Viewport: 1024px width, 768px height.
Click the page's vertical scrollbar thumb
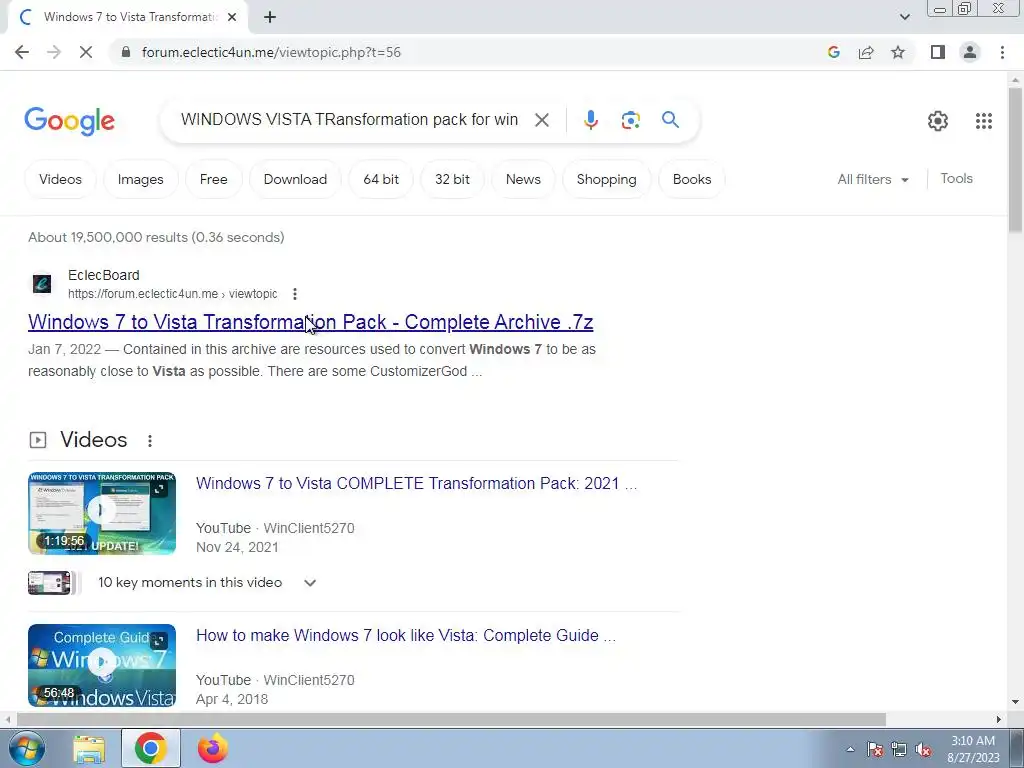coord(1016,159)
